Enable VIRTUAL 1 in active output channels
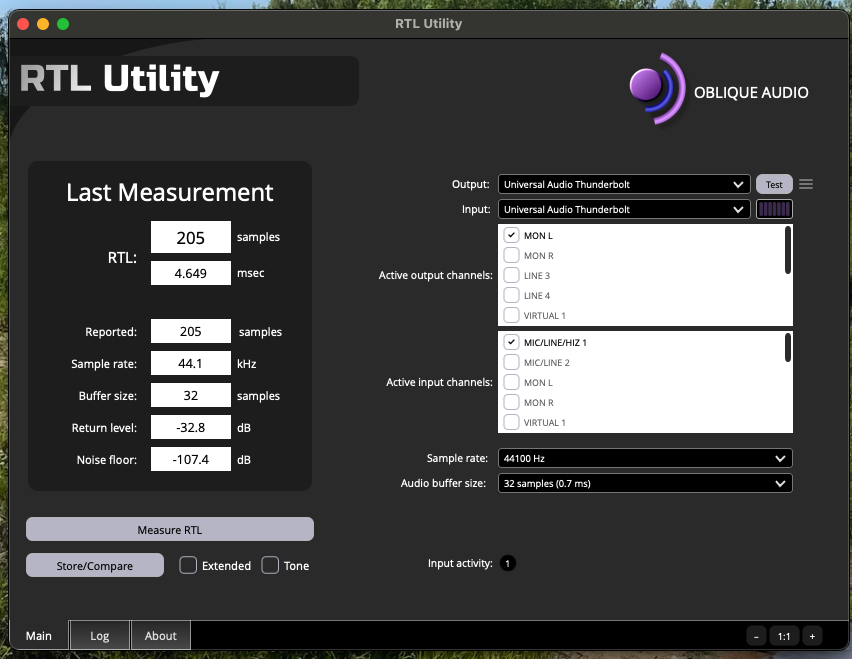852x659 pixels. [511, 315]
